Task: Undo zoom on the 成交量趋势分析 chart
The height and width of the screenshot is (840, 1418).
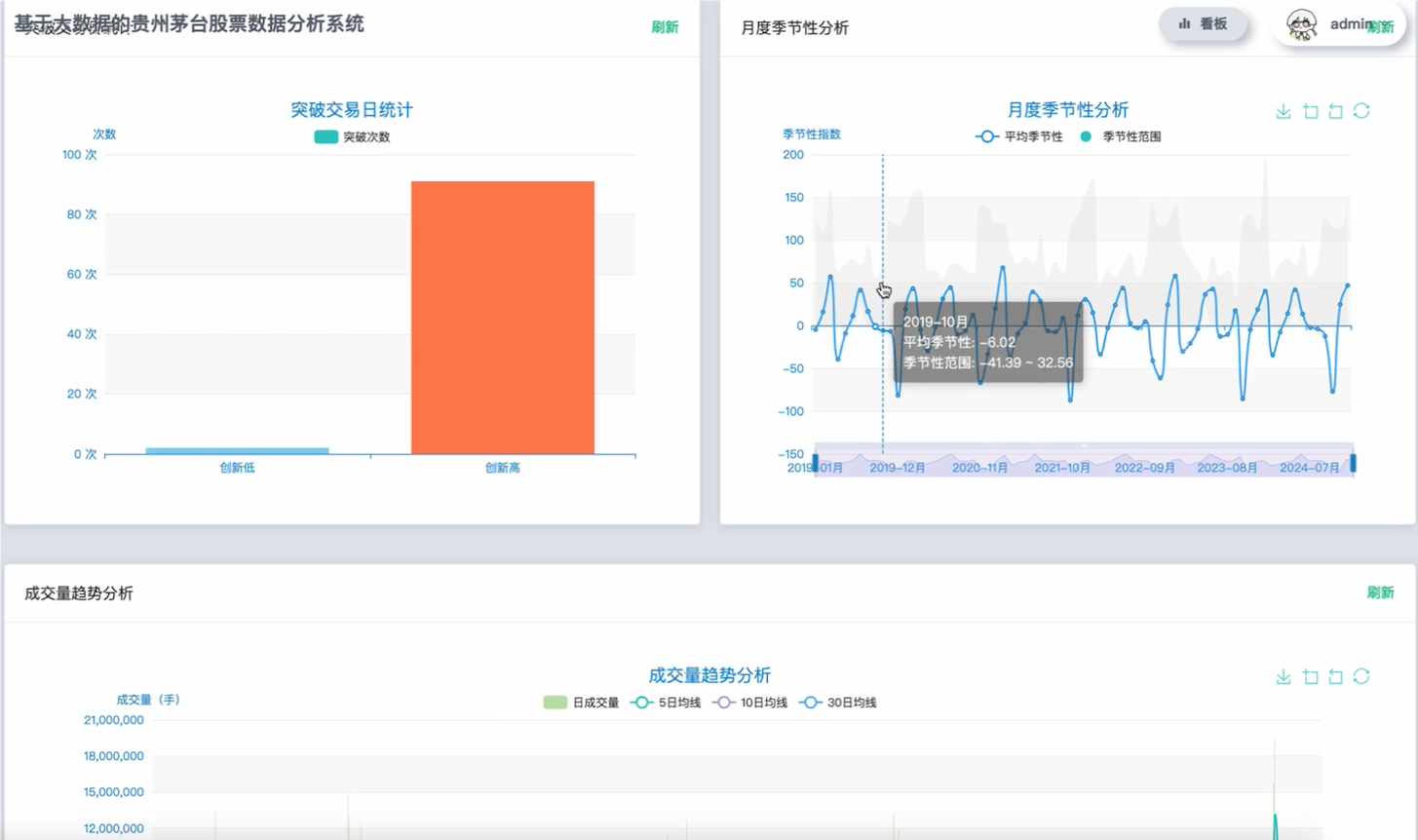Action: tap(1336, 677)
